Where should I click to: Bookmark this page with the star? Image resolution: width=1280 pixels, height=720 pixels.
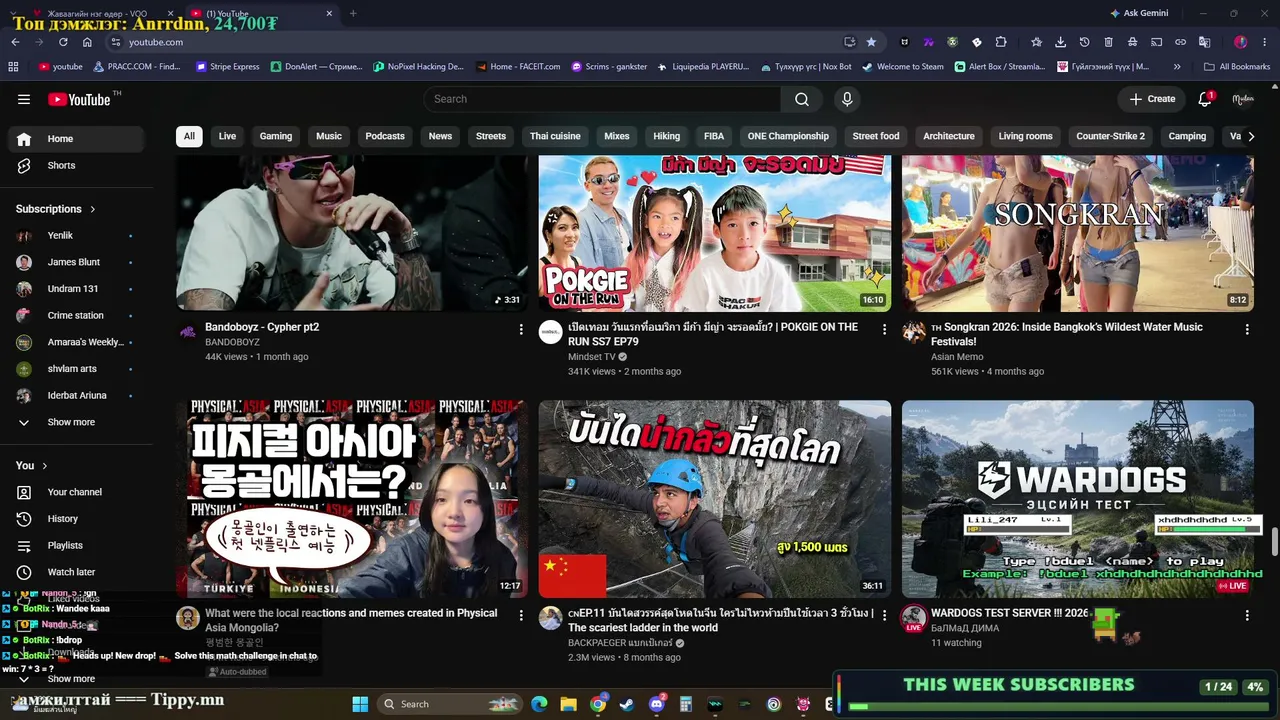871,42
